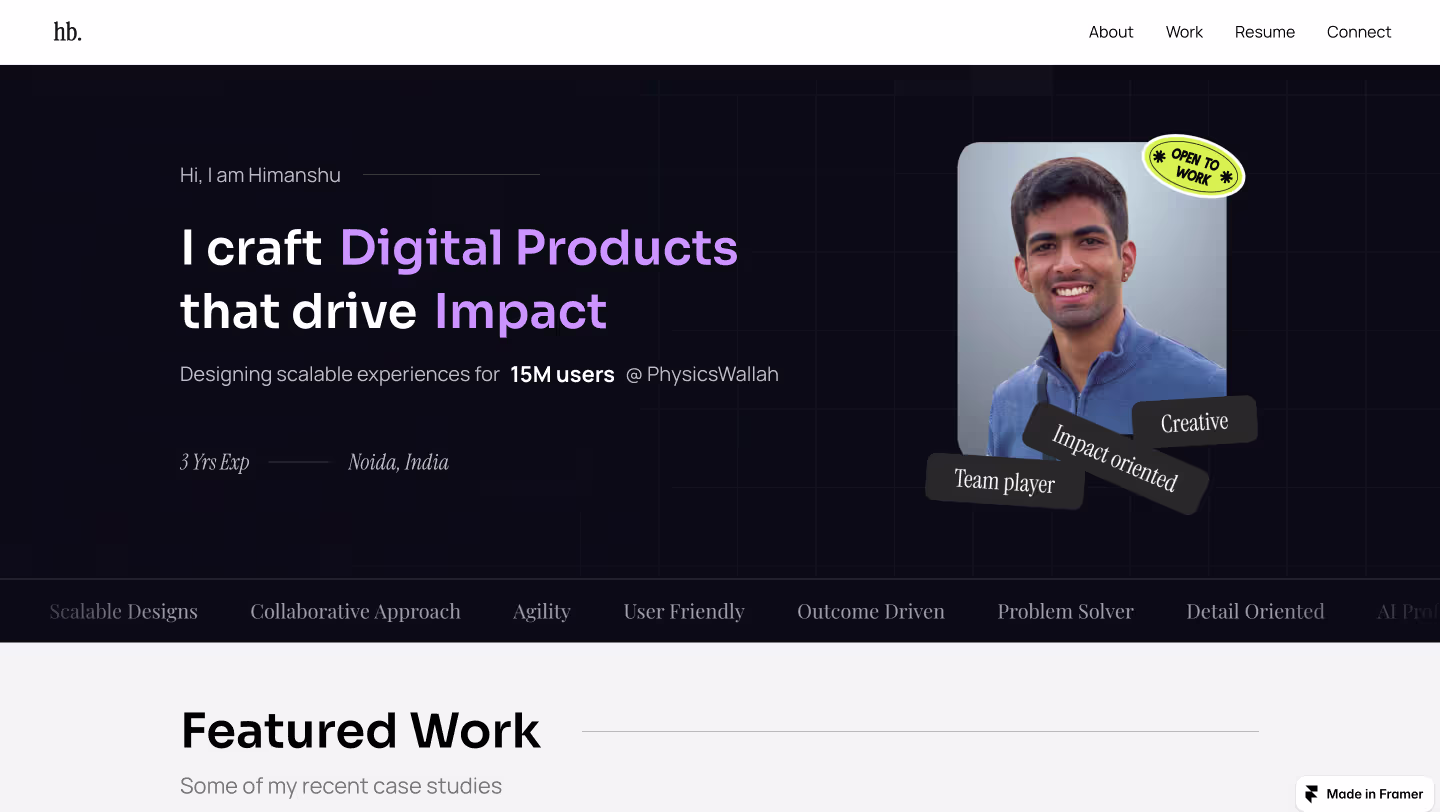Click Outcome Driven in scrolling strip

(x=870, y=611)
